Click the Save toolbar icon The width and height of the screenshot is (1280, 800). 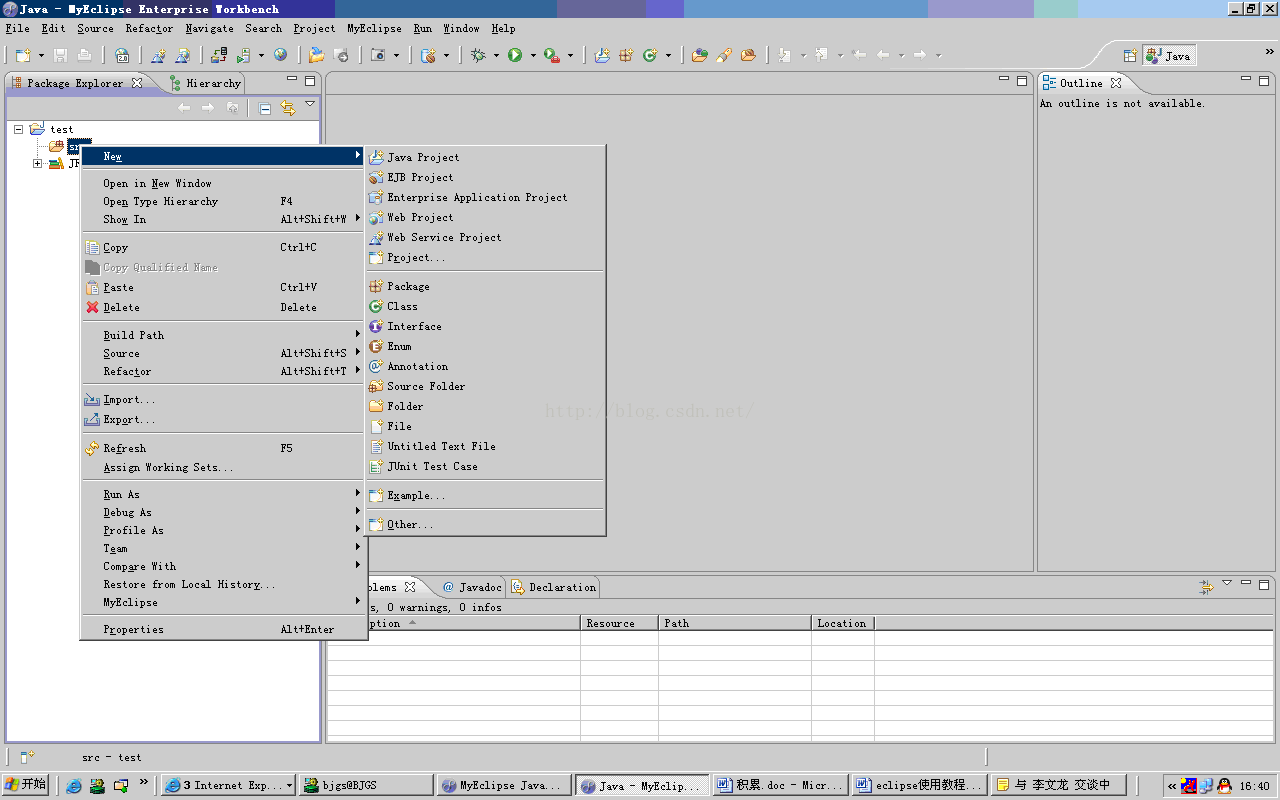tap(60, 55)
